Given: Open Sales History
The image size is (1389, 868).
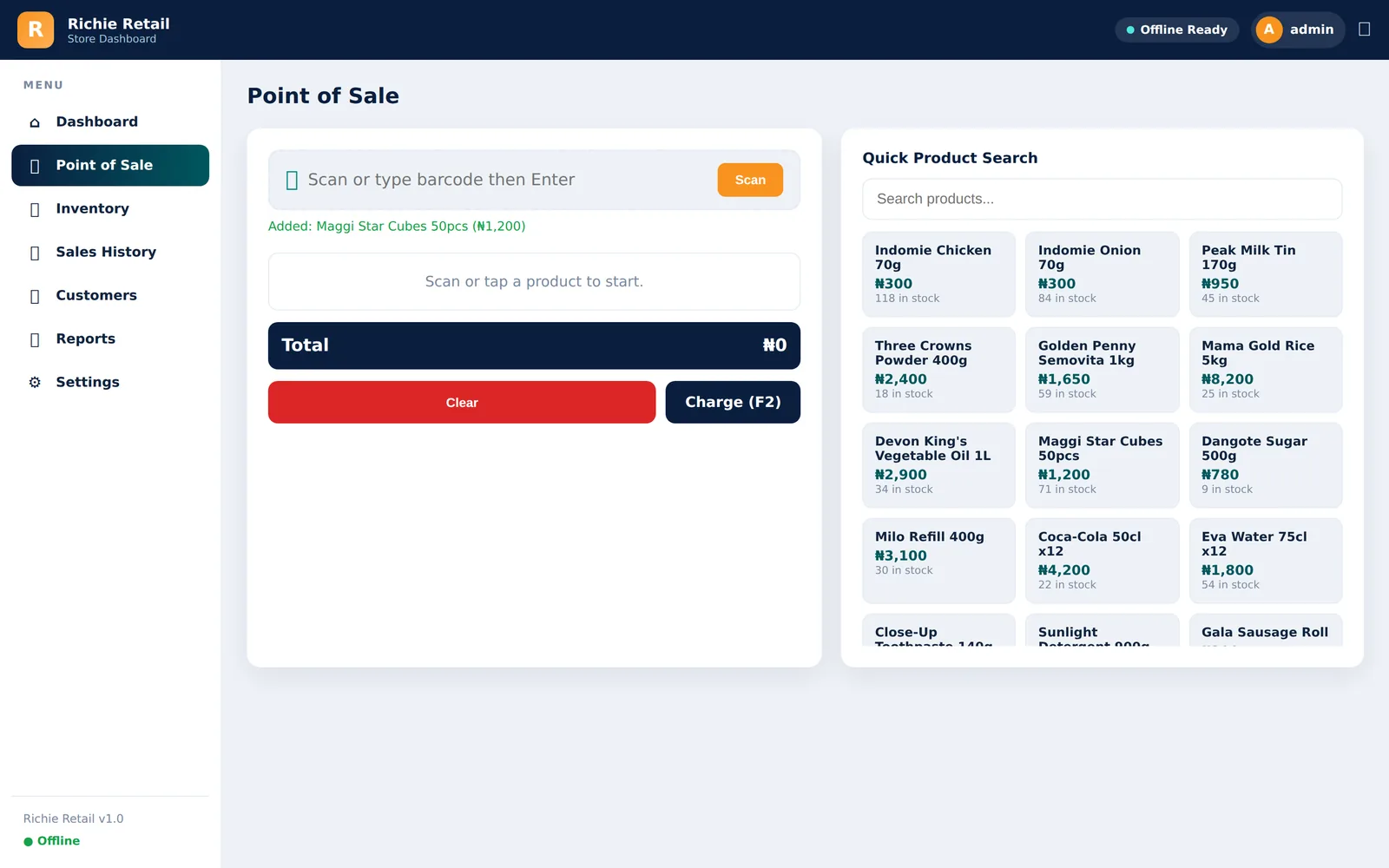Looking at the screenshot, I should click(x=110, y=253).
